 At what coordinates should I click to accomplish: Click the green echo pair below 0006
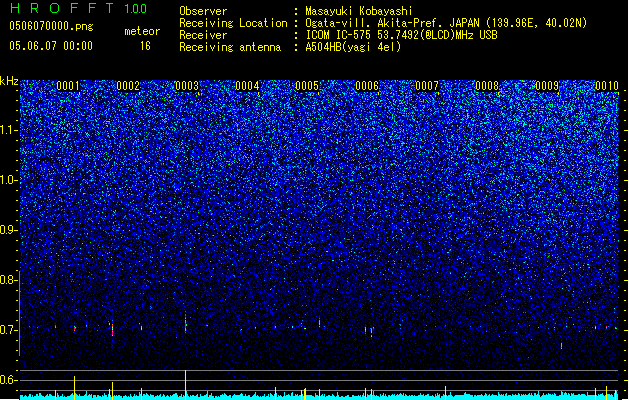pos(368,332)
